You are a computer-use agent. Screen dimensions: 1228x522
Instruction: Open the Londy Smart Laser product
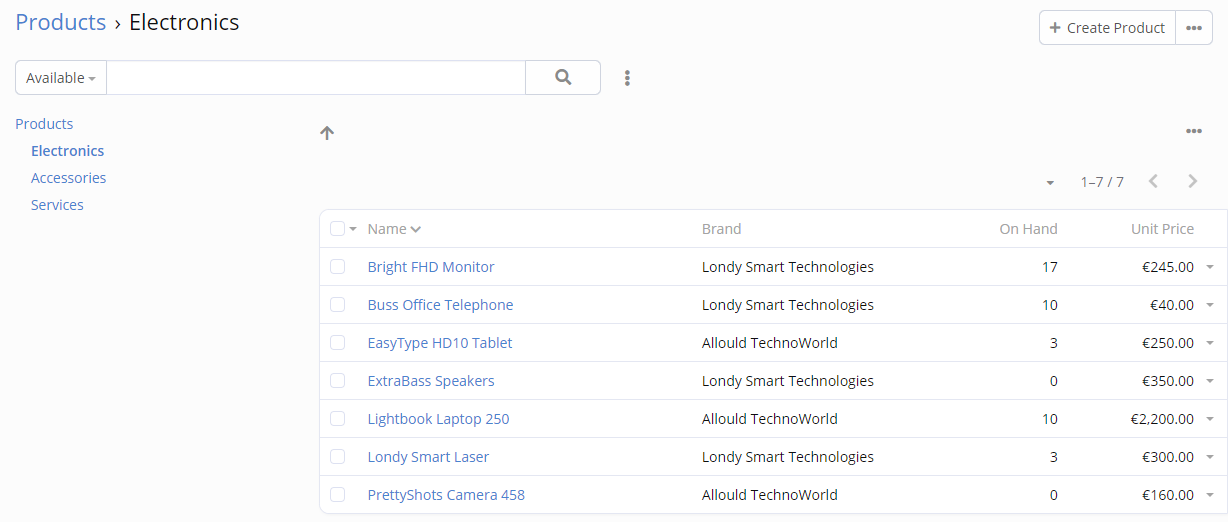click(428, 457)
